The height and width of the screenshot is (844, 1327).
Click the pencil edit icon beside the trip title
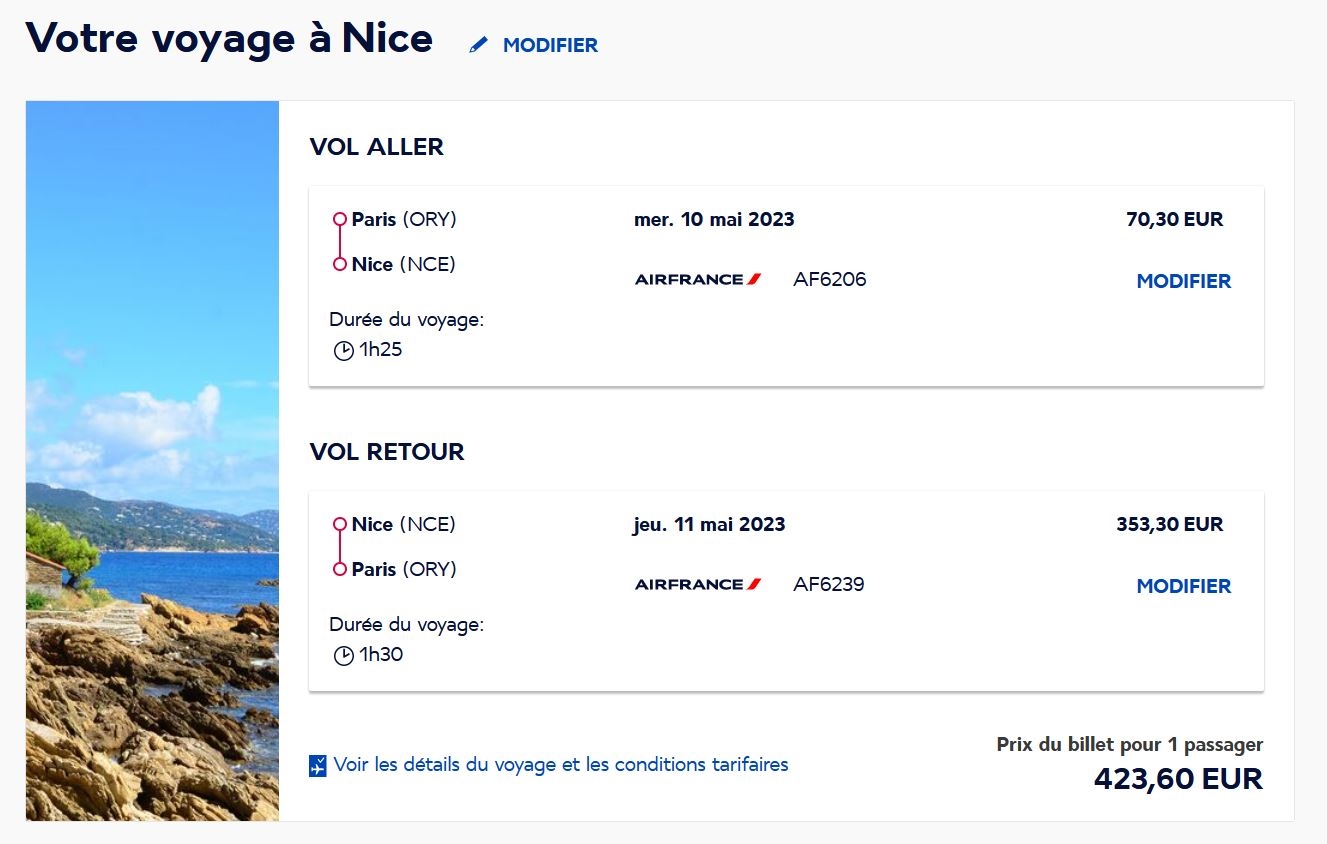[479, 45]
